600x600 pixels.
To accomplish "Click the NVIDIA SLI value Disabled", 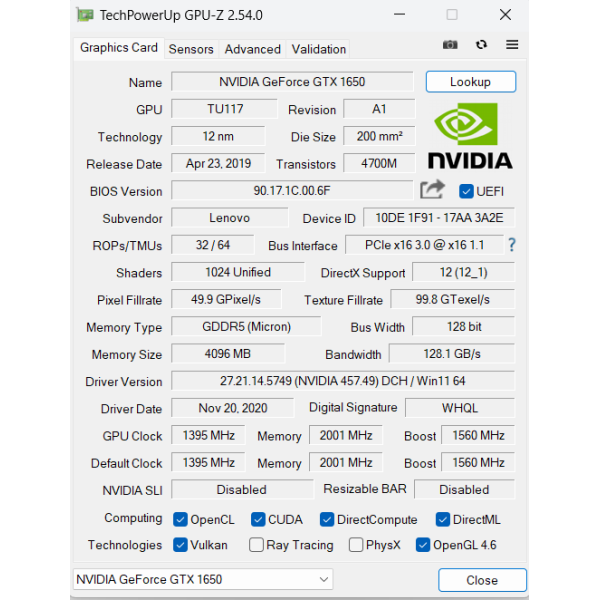I will (x=242, y=489).
